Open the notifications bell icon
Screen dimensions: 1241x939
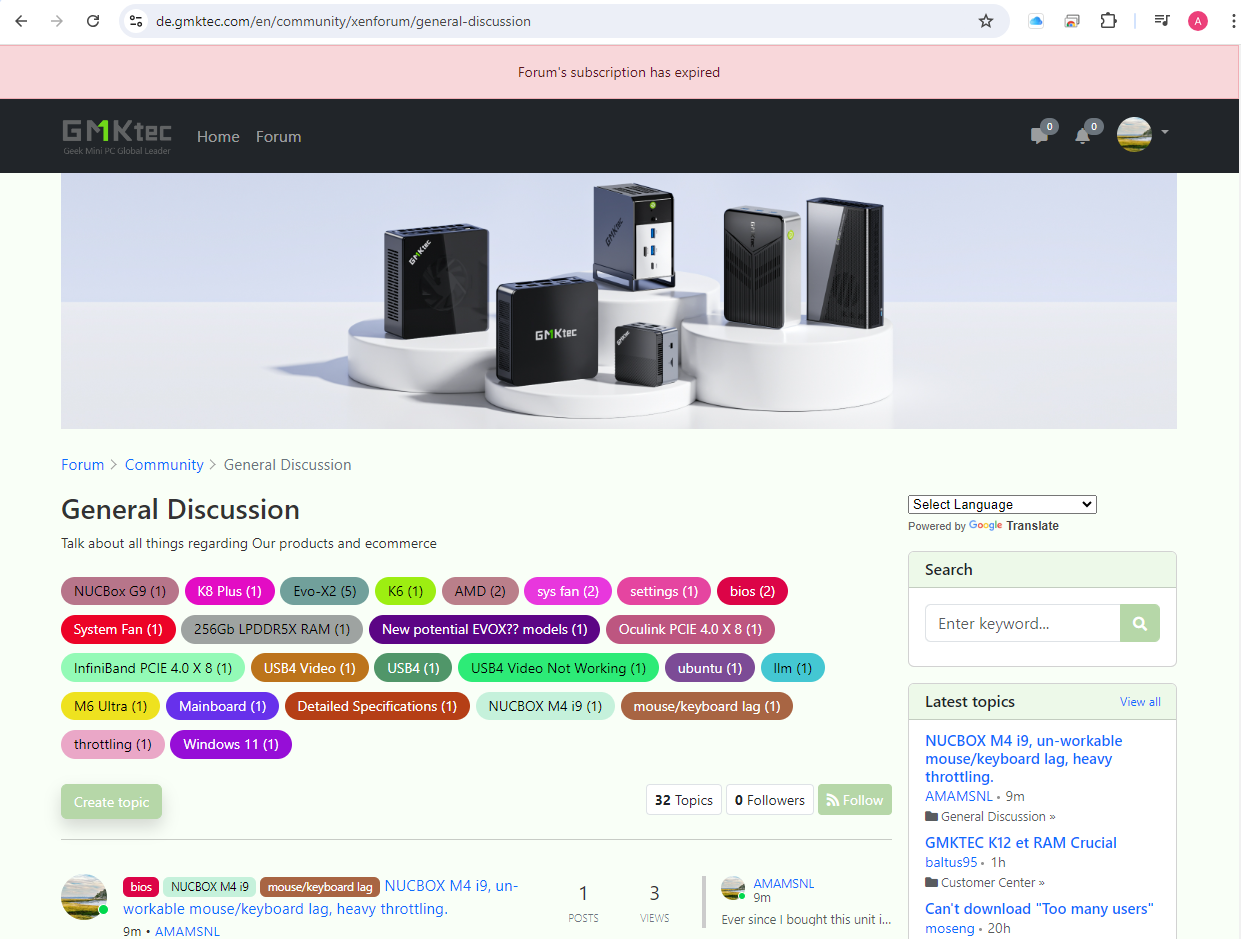[1082, 136]
